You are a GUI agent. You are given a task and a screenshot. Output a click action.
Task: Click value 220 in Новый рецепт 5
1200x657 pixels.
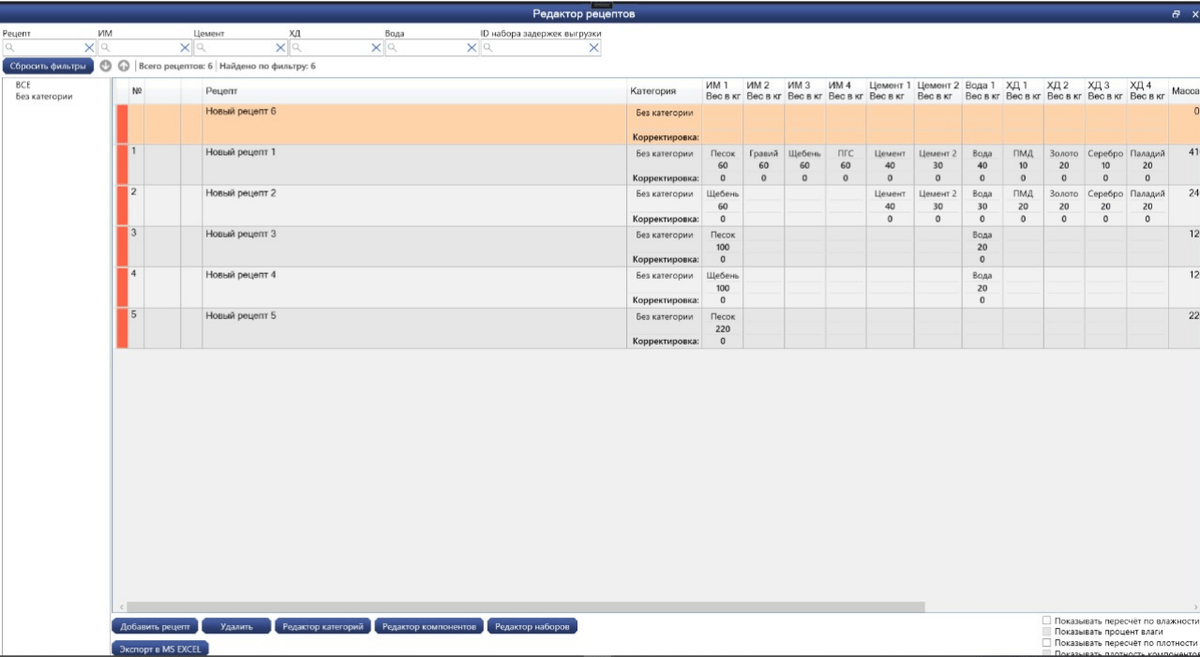723,329
